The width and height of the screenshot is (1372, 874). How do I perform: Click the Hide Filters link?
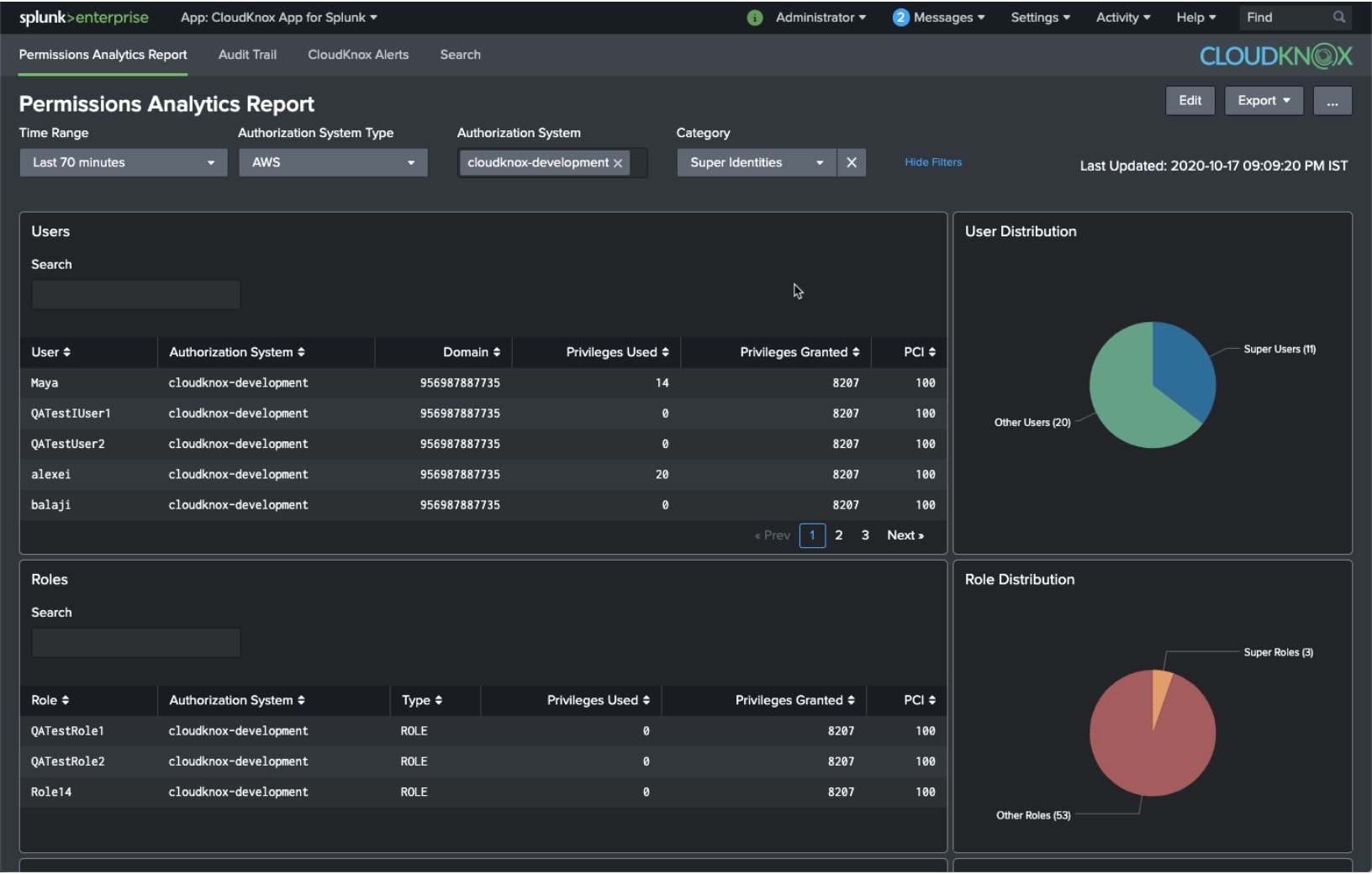[x=932, y=162]
